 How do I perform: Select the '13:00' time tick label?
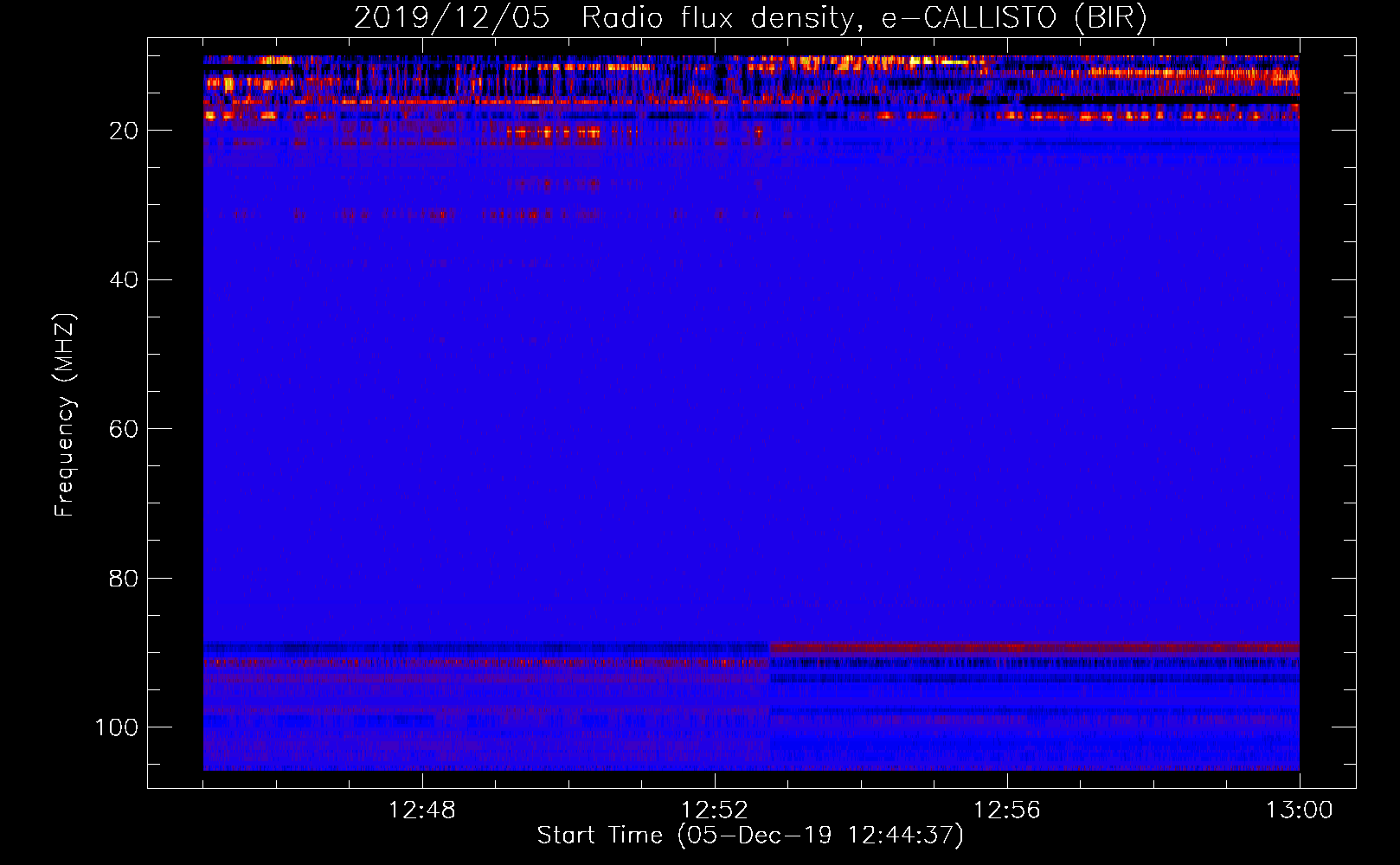click(x=1299, y=811)
